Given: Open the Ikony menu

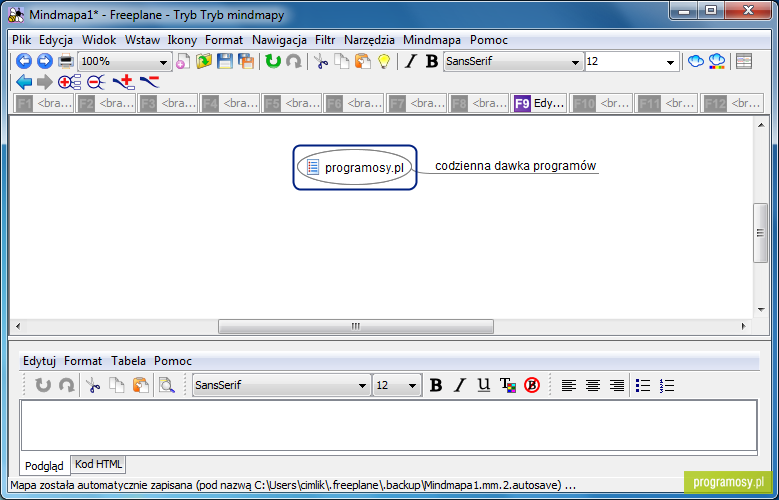Looking at the screenshot, I should pyautogui.click(x=182, y=40).
